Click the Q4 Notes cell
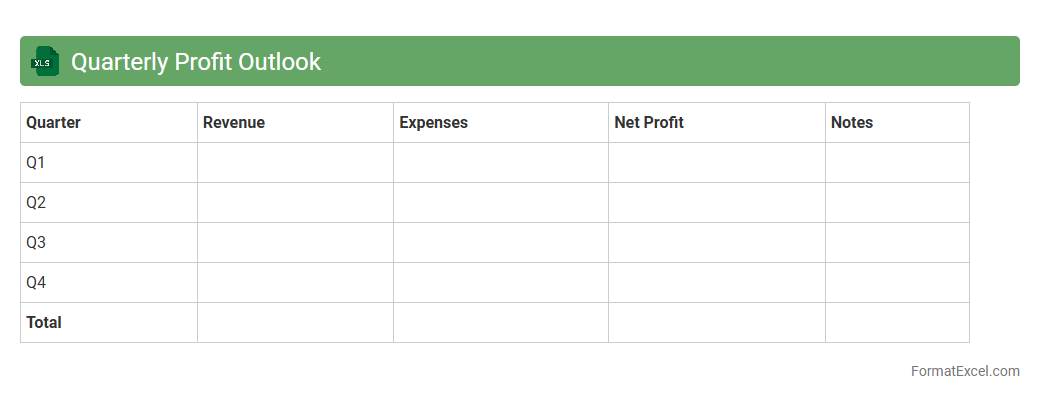The image size is (1040, 400). pos(897,283)
